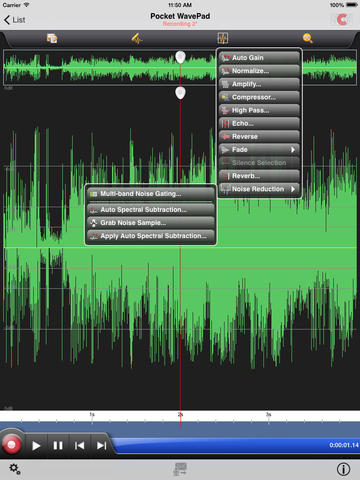Open the Compressor... effect

point(259,97)
